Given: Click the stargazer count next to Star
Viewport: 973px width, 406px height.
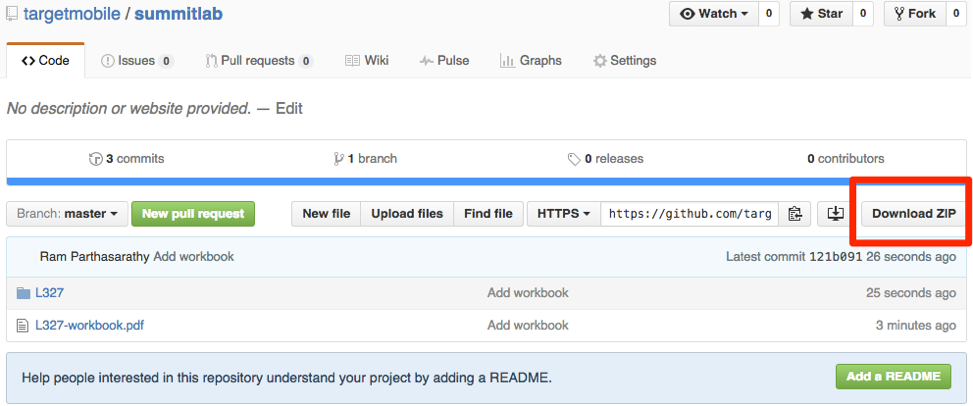Looking at the screenshot, I should coord(863,14).
